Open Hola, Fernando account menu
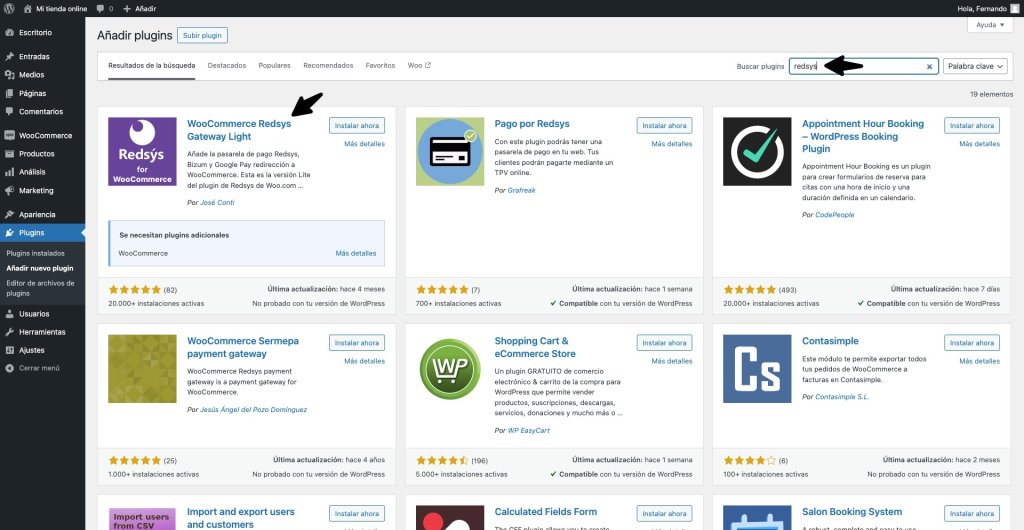 click(x=989, y=8)
